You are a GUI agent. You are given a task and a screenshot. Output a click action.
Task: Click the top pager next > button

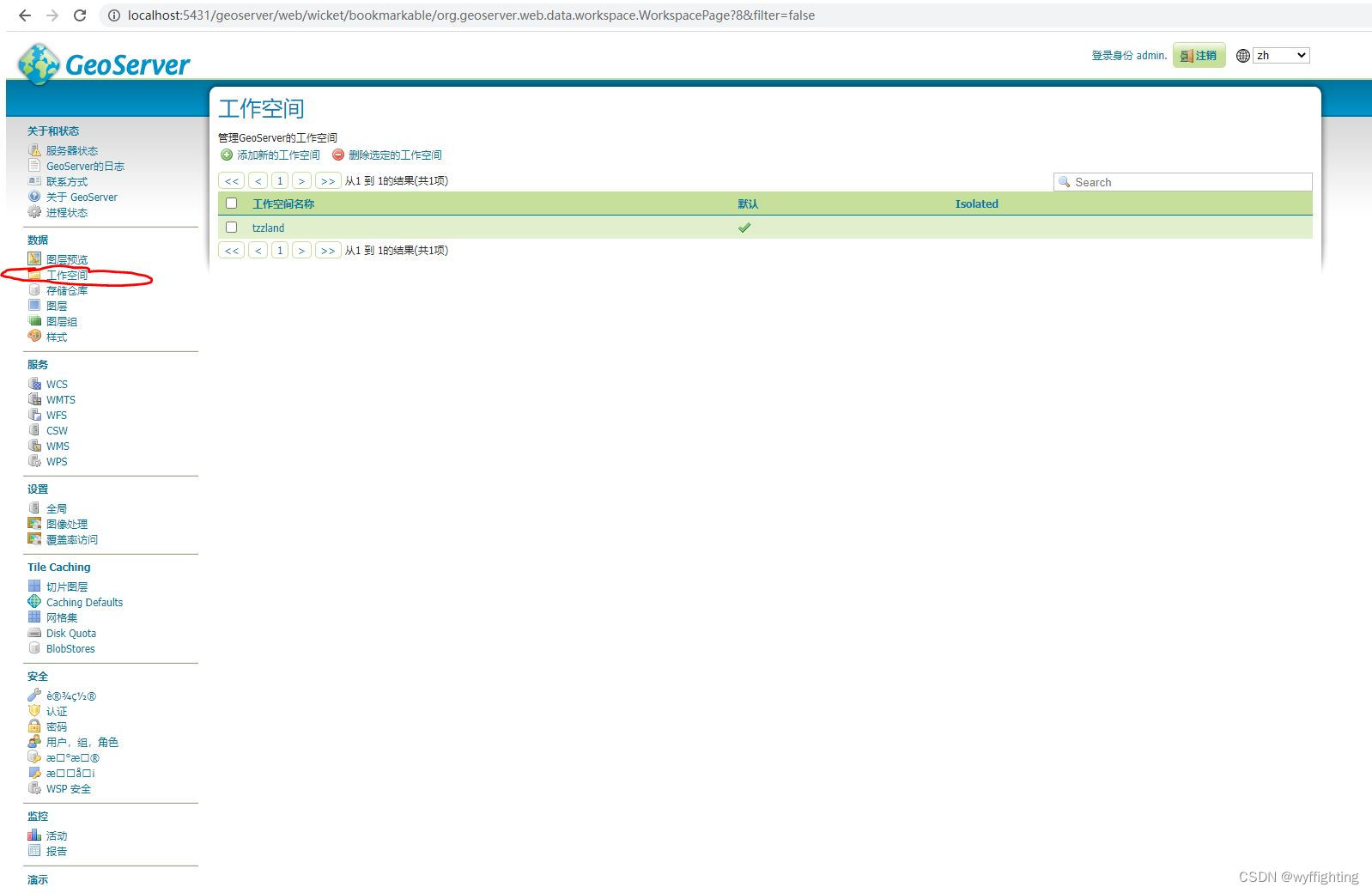301,180
